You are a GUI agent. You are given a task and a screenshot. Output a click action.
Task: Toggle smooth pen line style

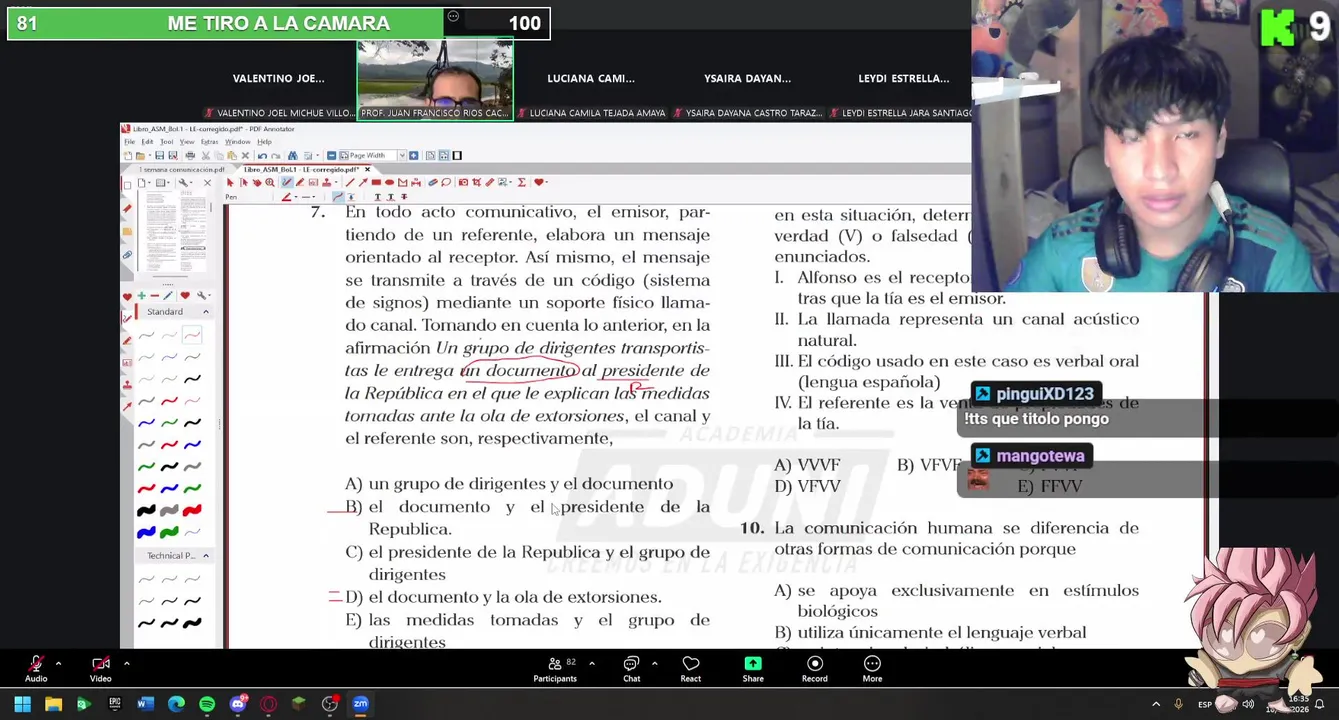pyautogui.click(x=337, y=197)
